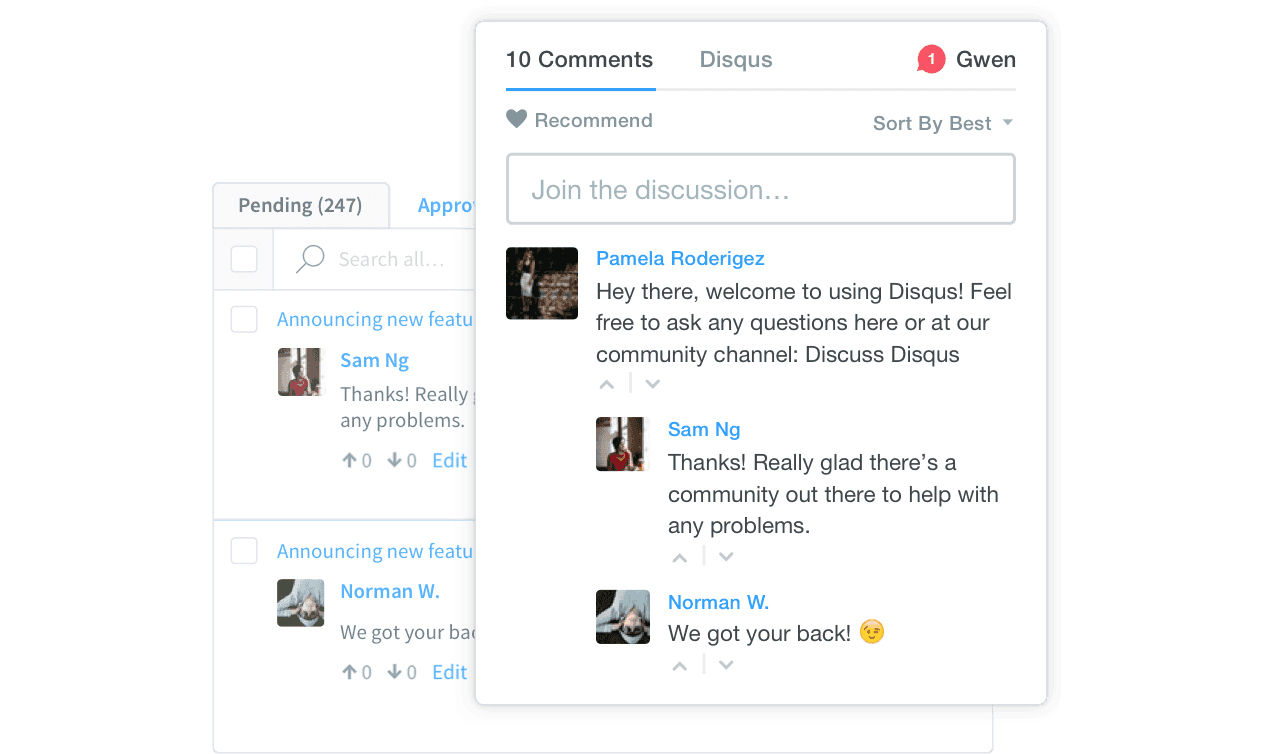Screen dimensions: 1280x754
Task: Click Pamela Roderigez's avatar
Action: click(x=542, y=283)
